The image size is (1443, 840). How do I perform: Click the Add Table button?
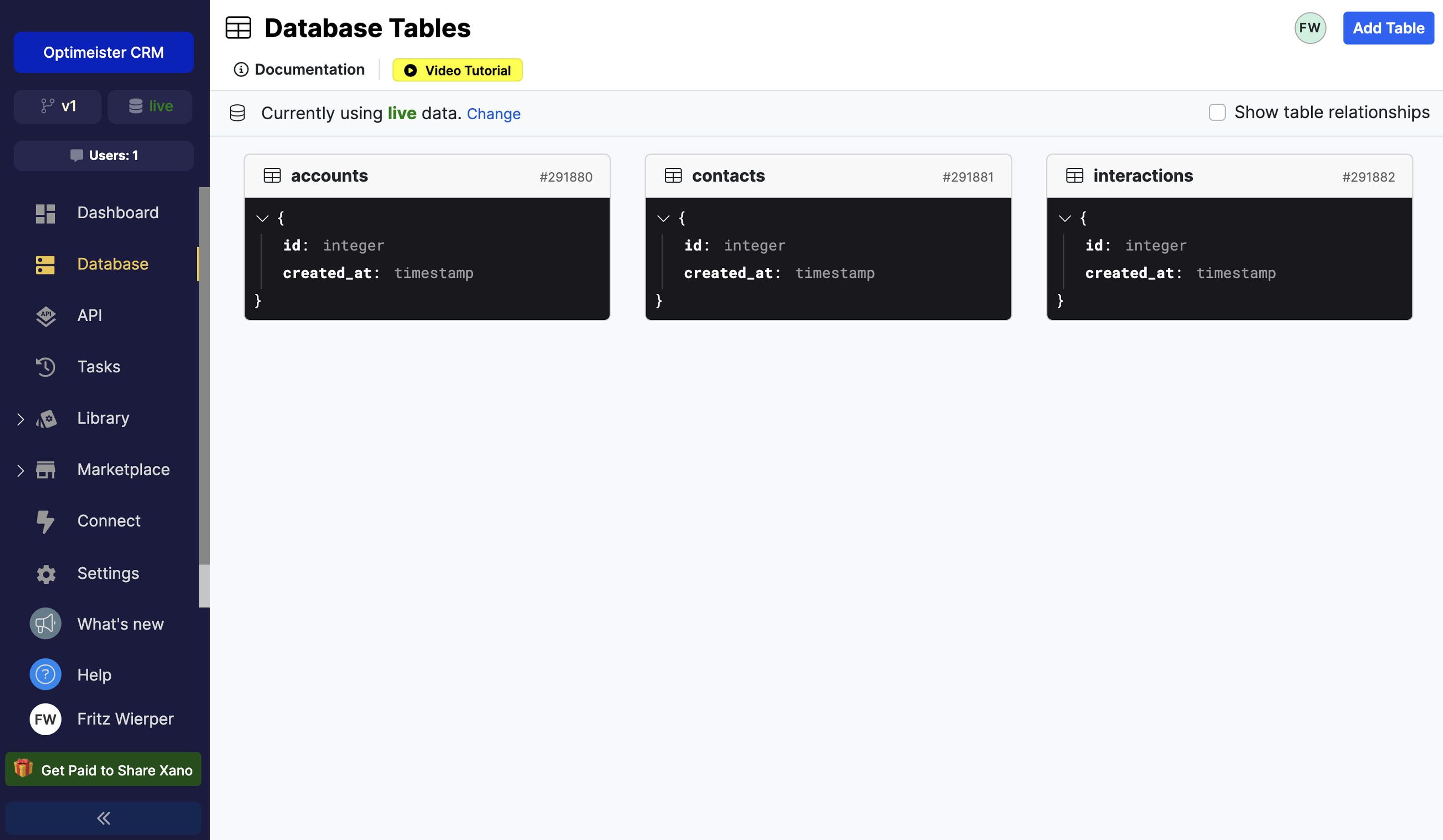click(x=1388, y=28)
